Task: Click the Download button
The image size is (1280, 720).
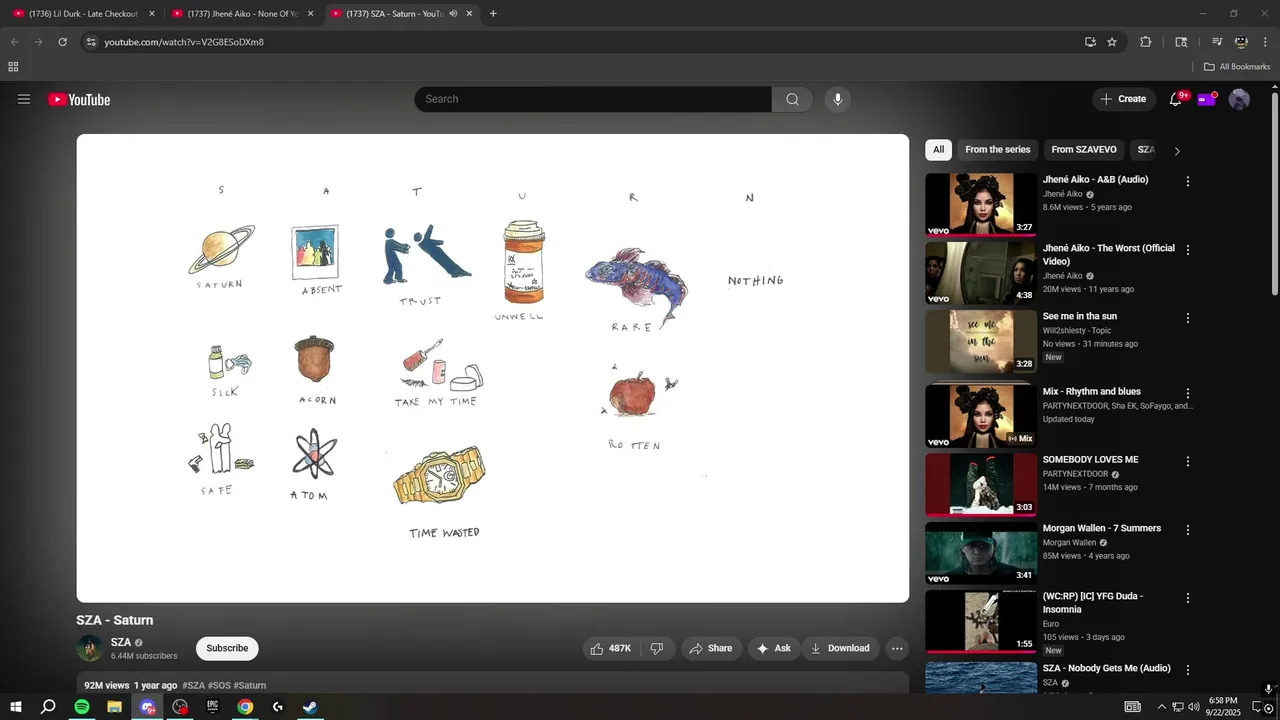Action: pyautogui.click(x=840, y=648)
